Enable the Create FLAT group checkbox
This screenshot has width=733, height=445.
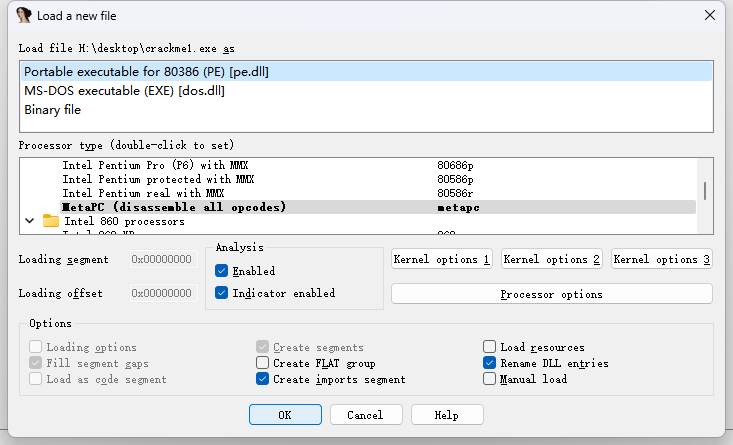click(x=262, y=363)
